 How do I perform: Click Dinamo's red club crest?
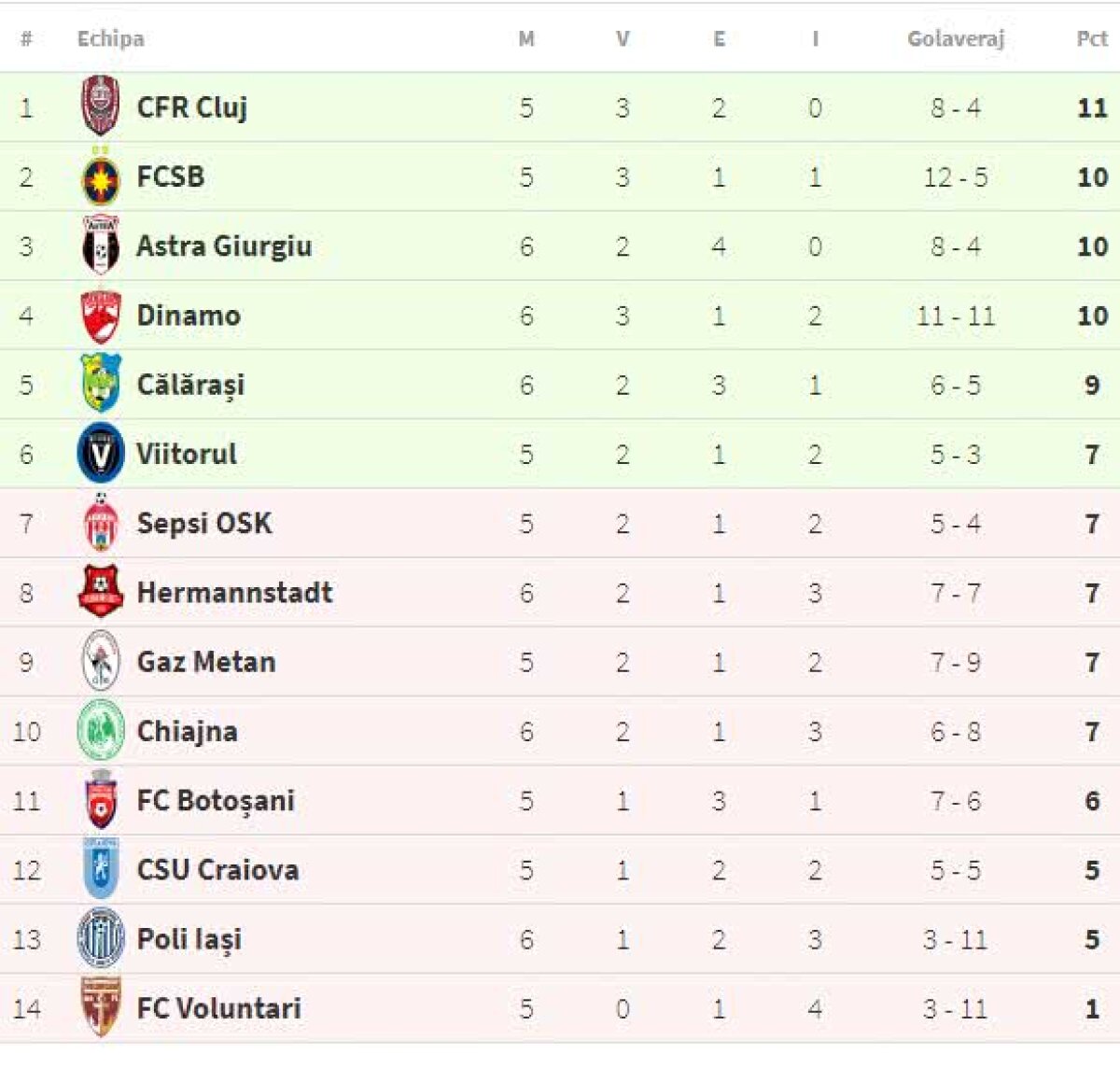tap(100, 316)
